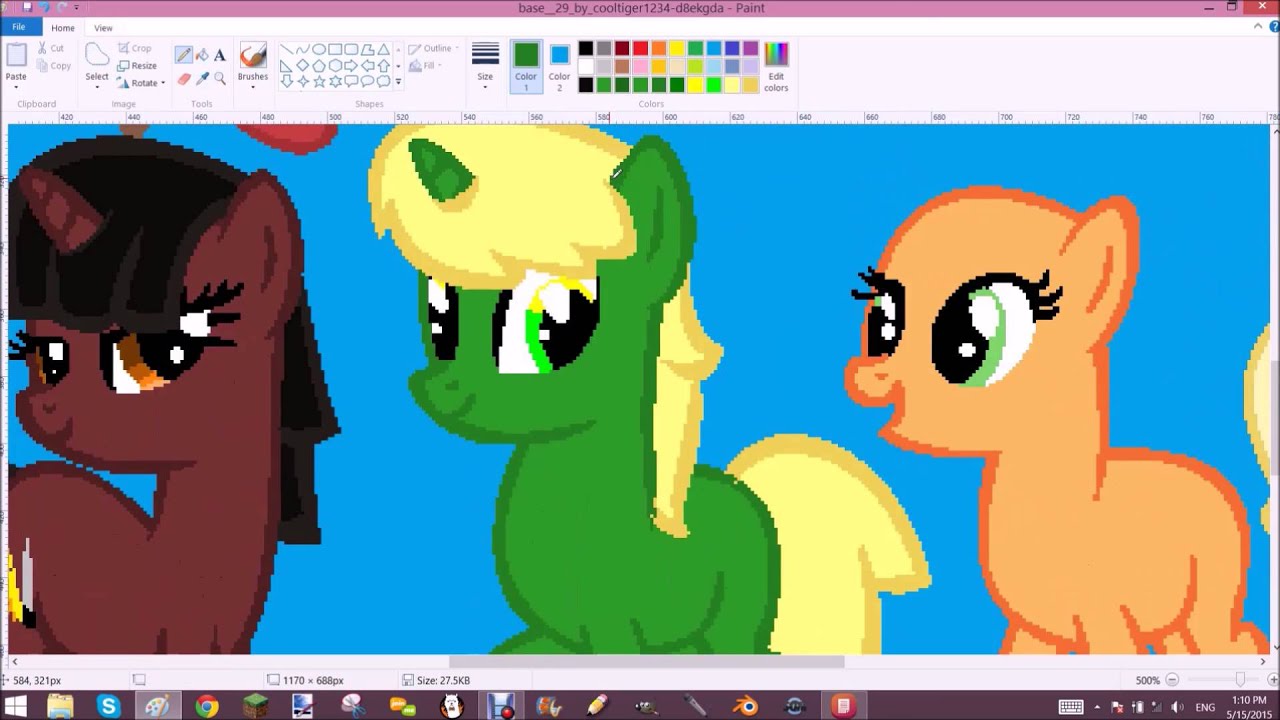The image size is (1280, 720).
Task: Pick the white color swatch
Action: (586, 66)
